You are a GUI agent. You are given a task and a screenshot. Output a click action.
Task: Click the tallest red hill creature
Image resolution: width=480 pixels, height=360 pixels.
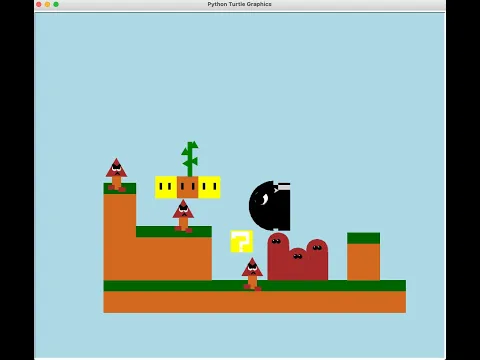tap(278, 256)
